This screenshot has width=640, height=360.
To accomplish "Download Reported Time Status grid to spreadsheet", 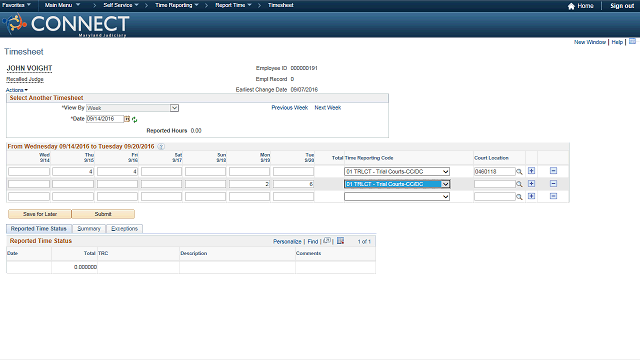I will [x=340, y=241].
